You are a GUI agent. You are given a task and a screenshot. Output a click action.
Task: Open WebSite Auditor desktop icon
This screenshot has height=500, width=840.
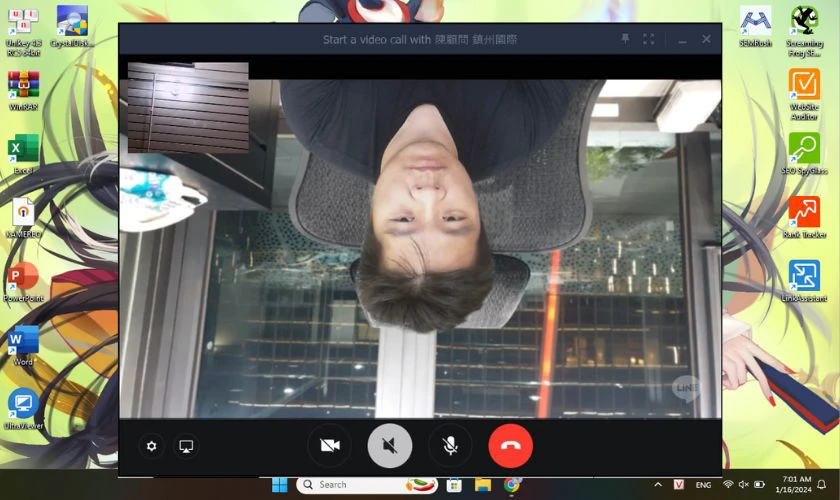804,94
